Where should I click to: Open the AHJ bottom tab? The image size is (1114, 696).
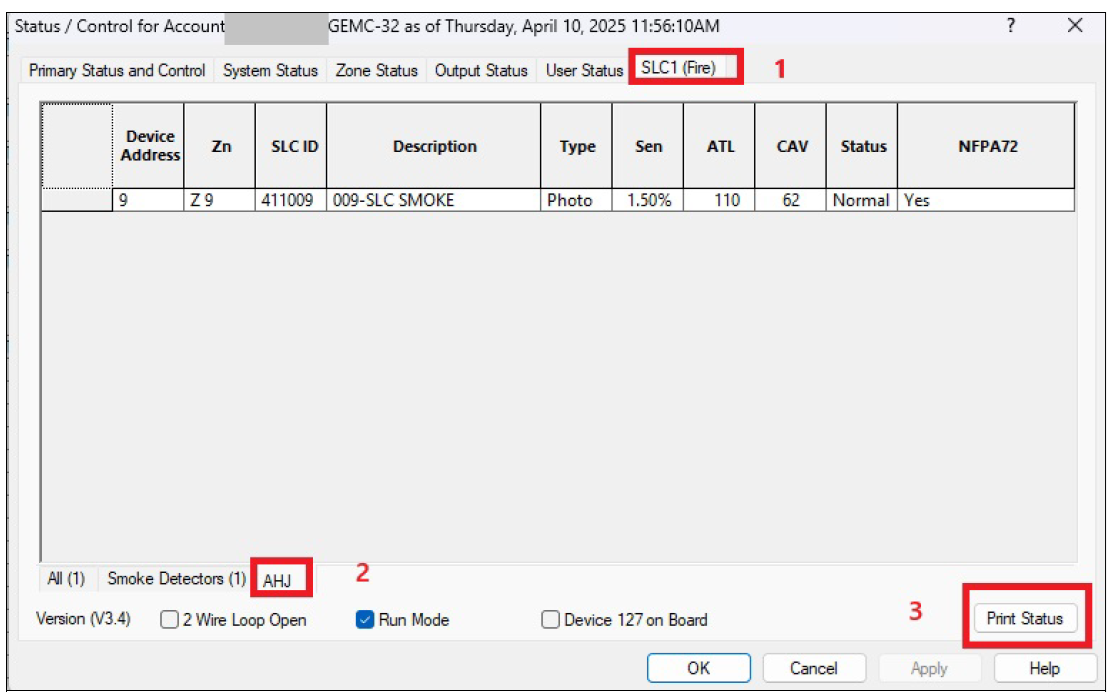[x=276, y=580]
